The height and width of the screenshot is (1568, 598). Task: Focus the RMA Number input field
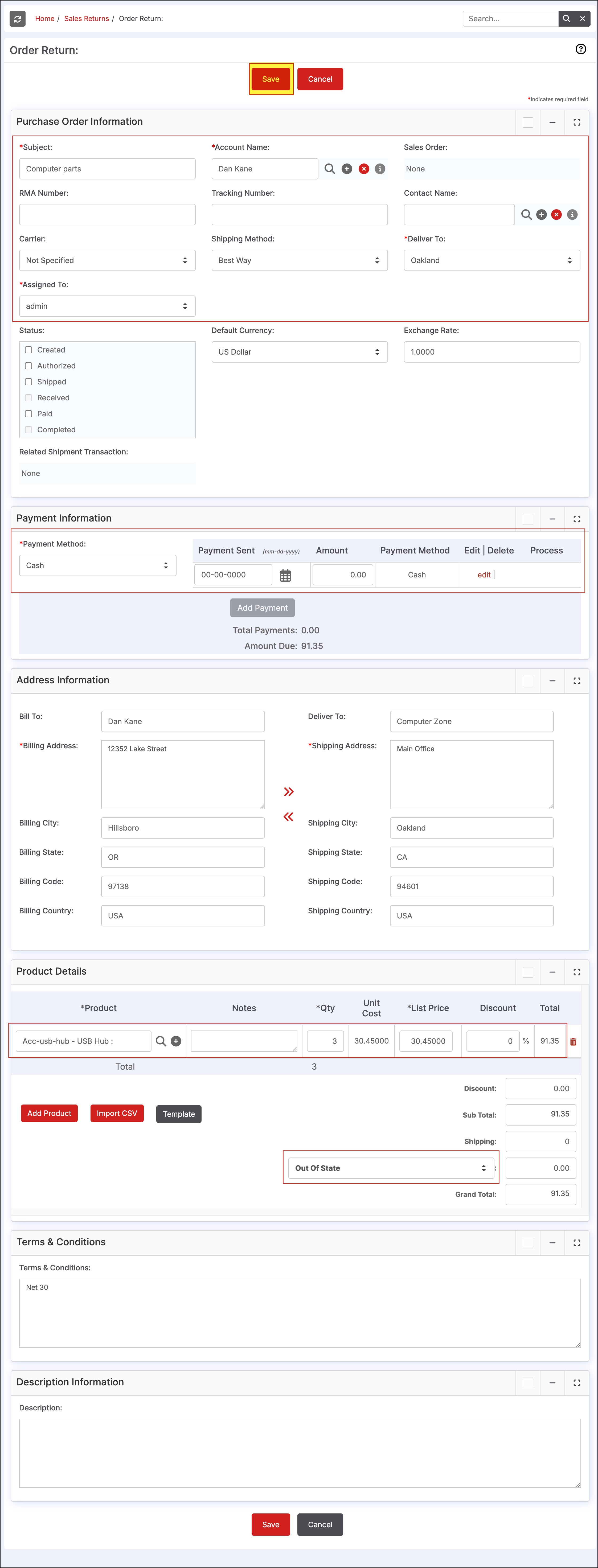(107, 215)
